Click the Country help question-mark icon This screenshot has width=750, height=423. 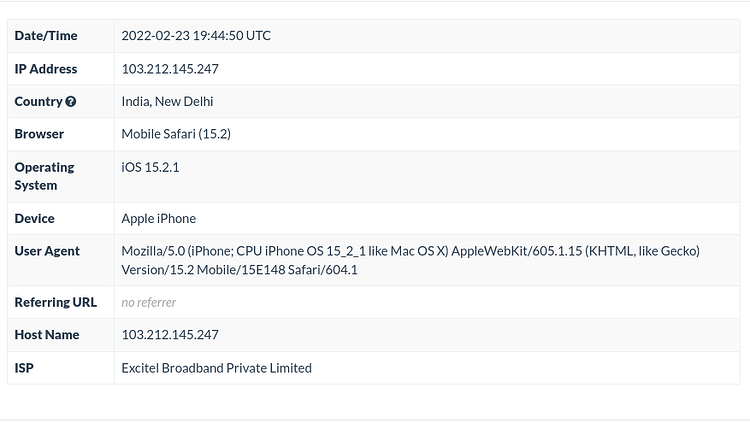(71, 101)
